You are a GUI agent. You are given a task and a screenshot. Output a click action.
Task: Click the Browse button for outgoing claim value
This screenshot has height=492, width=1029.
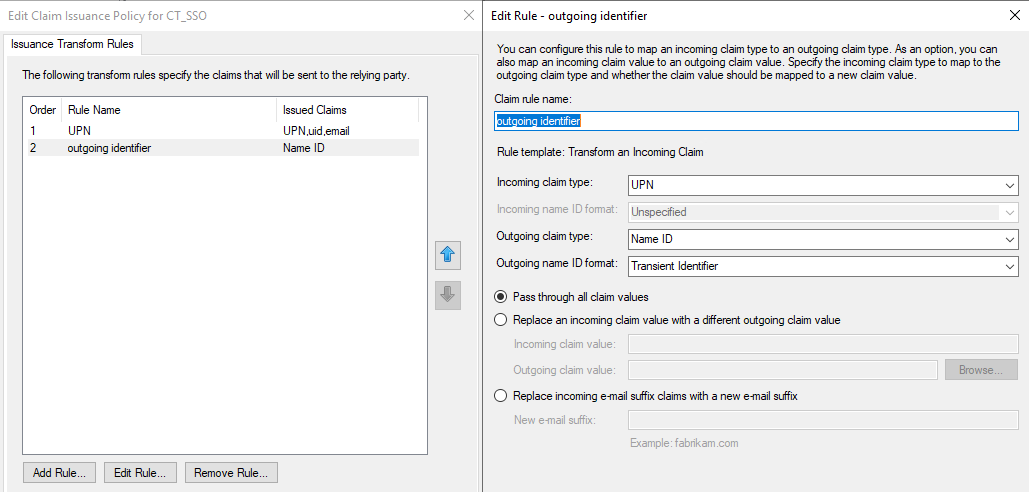(981, 370)
